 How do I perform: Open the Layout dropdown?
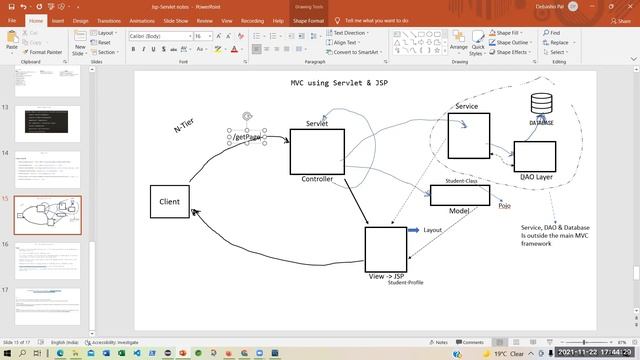coord(104,33)
